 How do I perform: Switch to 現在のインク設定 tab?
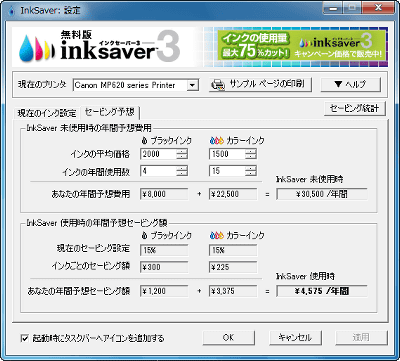(47, 113)
